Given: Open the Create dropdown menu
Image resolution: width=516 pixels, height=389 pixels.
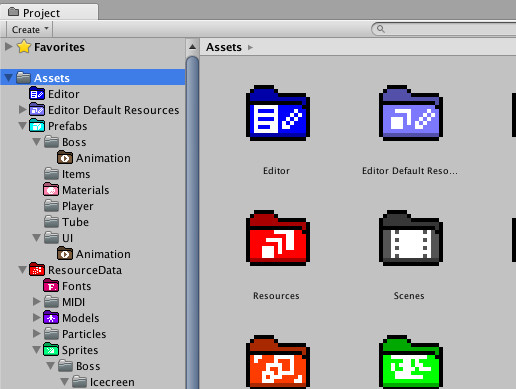Looking at the screenshot, I should [x=30, y=29].
